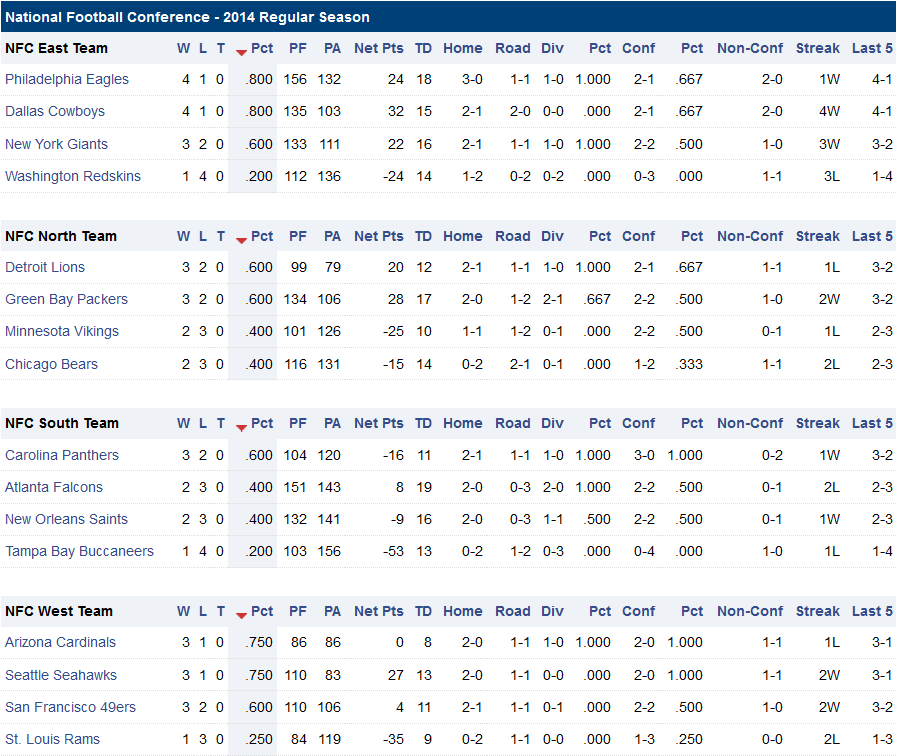Sort NFC West table by Home column

[x=463, y=611]
